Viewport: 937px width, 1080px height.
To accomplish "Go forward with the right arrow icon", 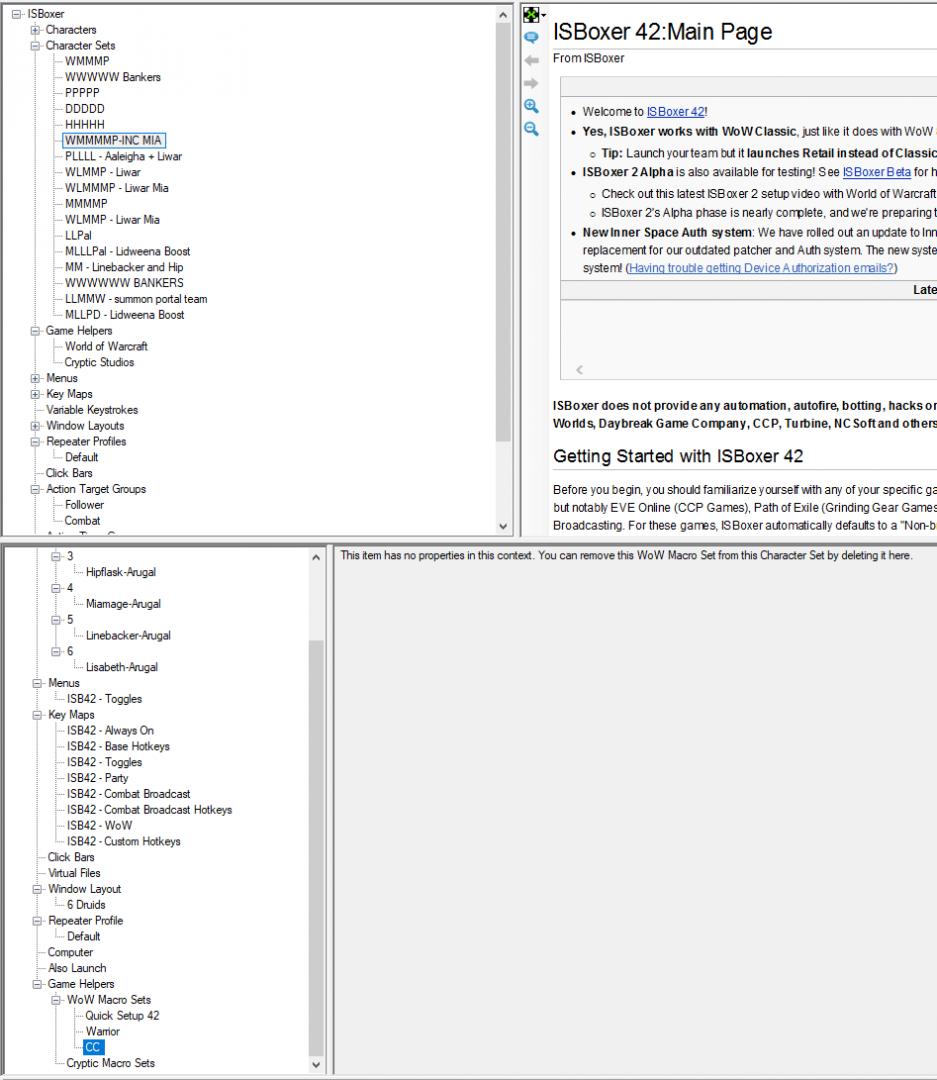I will point(531,83).
